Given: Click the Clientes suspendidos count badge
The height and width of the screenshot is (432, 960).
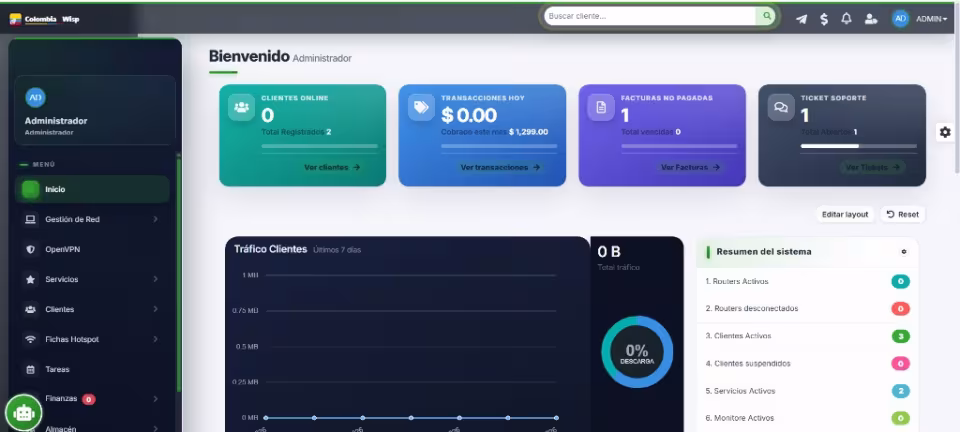Looking at the screenshot, I should [x=900, y=363].
